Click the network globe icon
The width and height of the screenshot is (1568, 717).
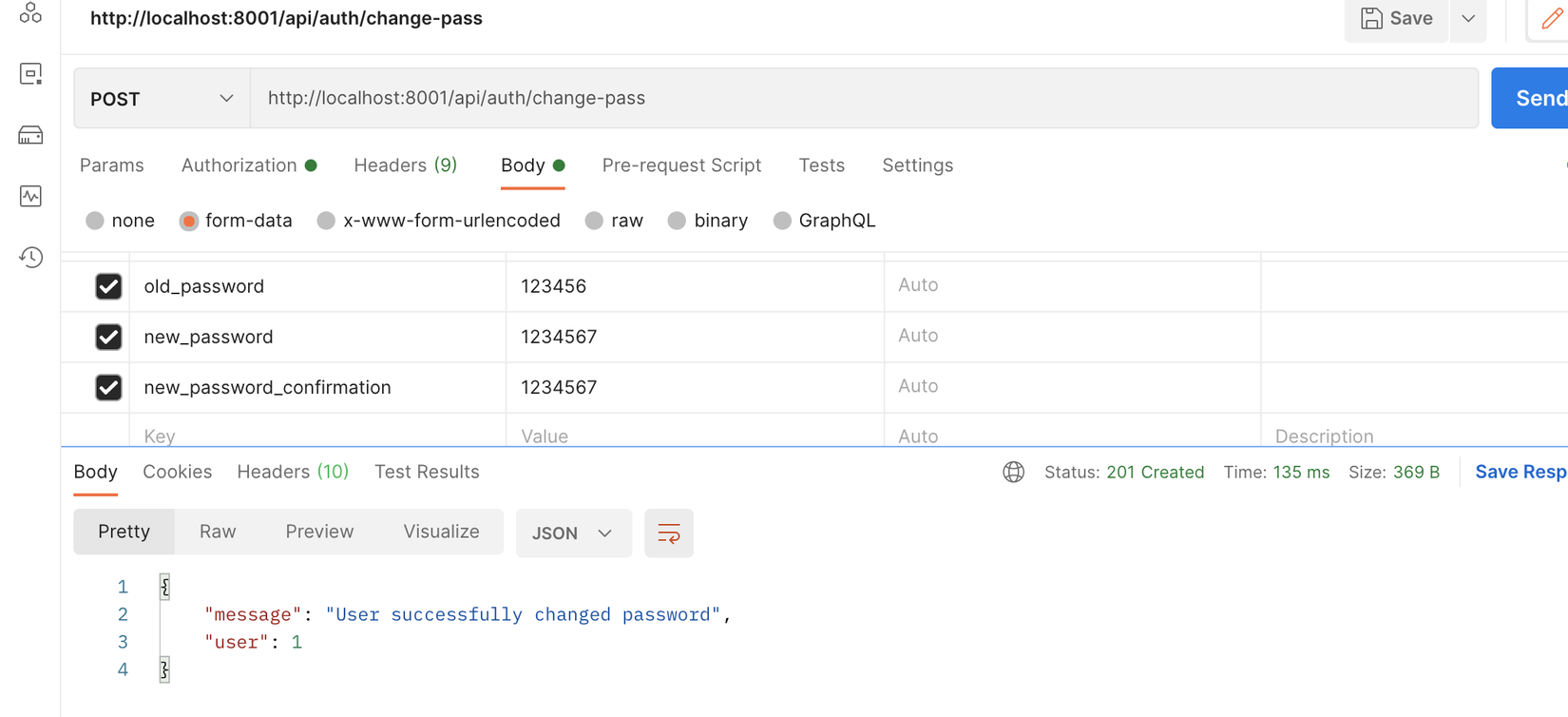click(x=1013, y=473)
